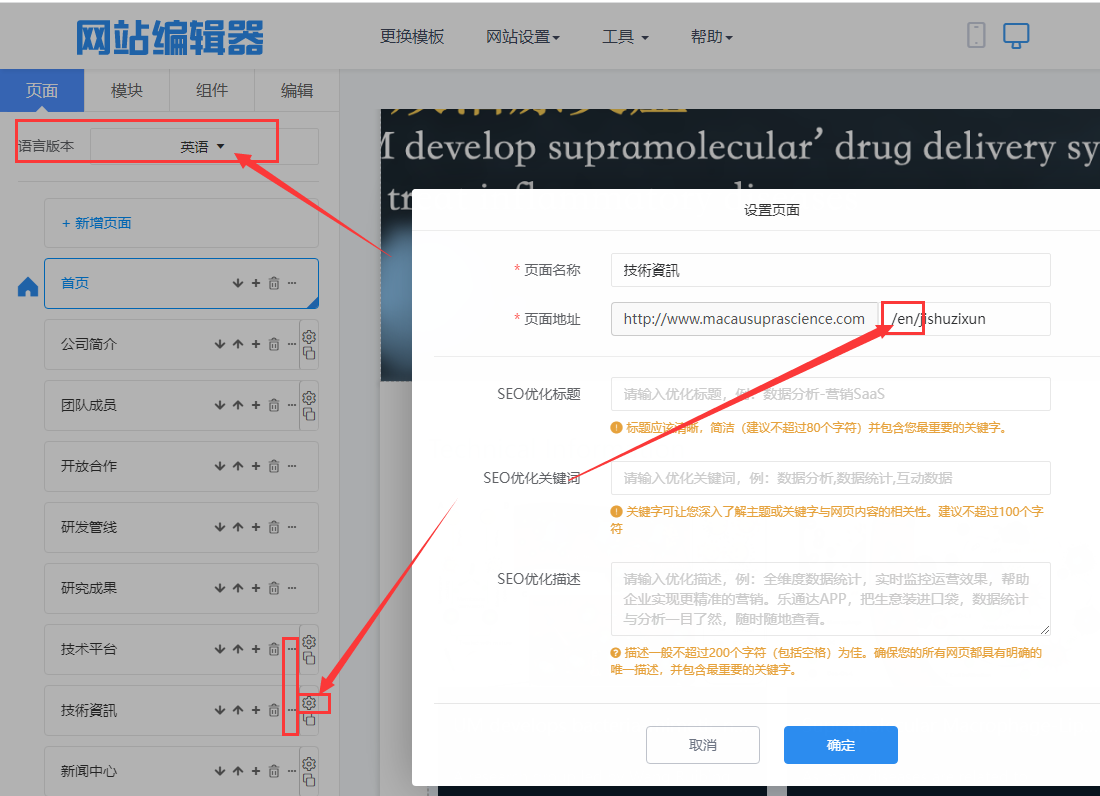
Task: Expand the 网站设置 menu
Action: (x=523, y=36)
